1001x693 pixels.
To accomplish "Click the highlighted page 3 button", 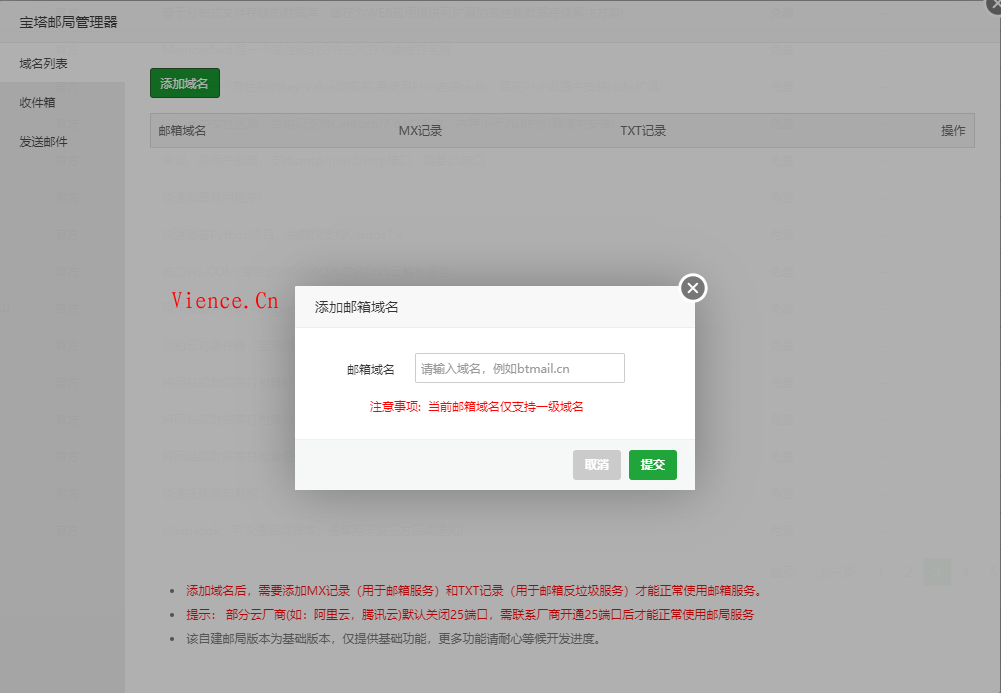I will (x=937, y=572).
